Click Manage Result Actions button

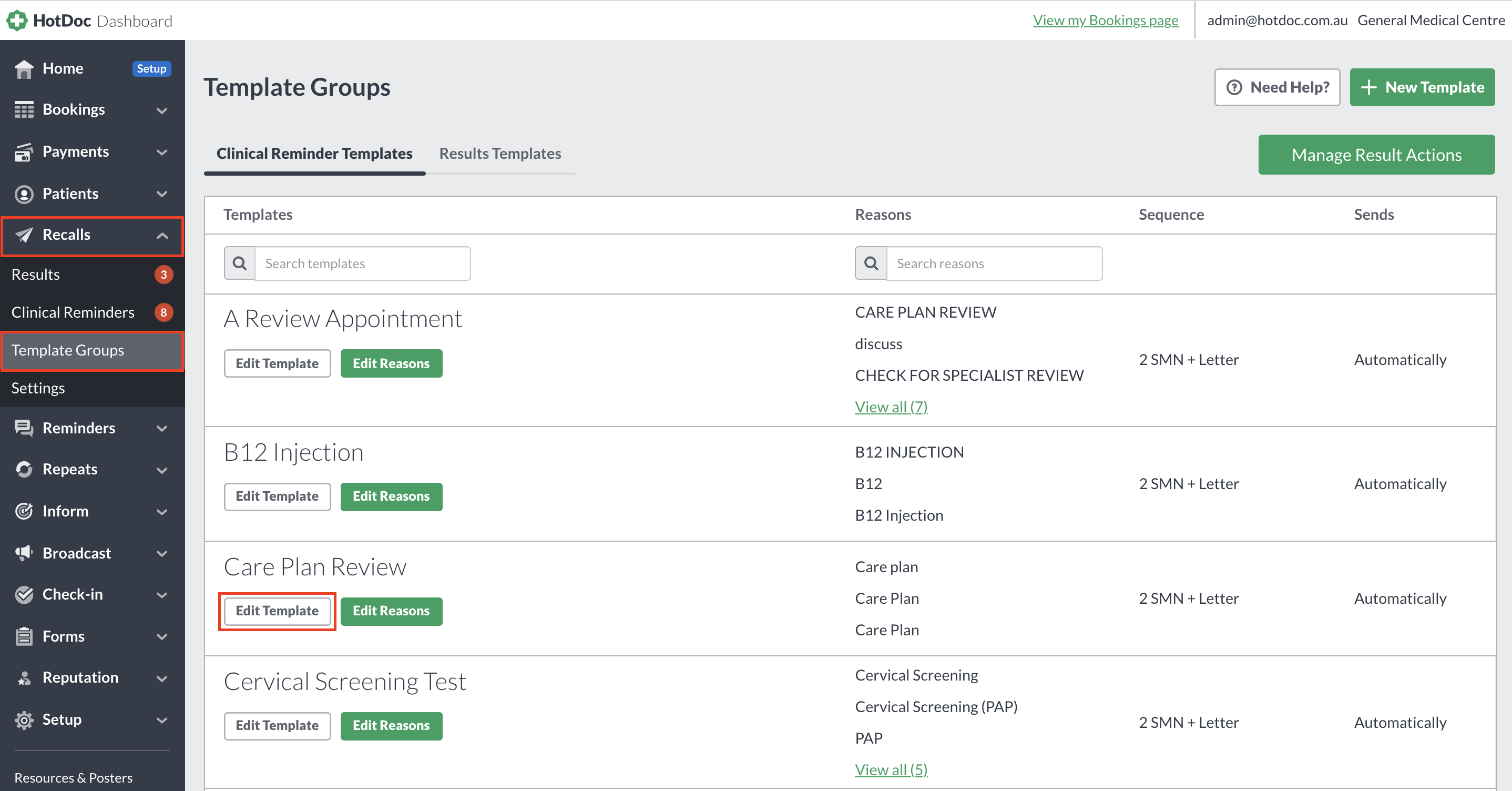(1376, 155)
